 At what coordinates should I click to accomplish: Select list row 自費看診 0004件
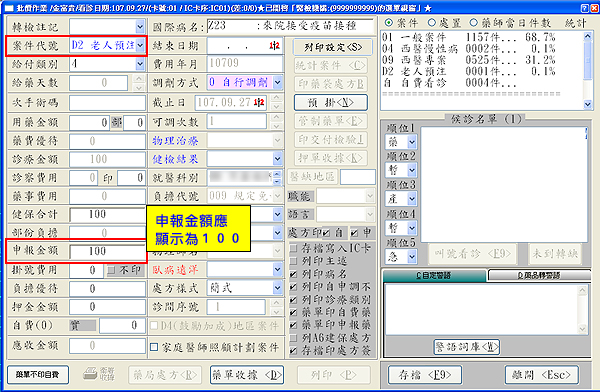(x=450, y=83)
